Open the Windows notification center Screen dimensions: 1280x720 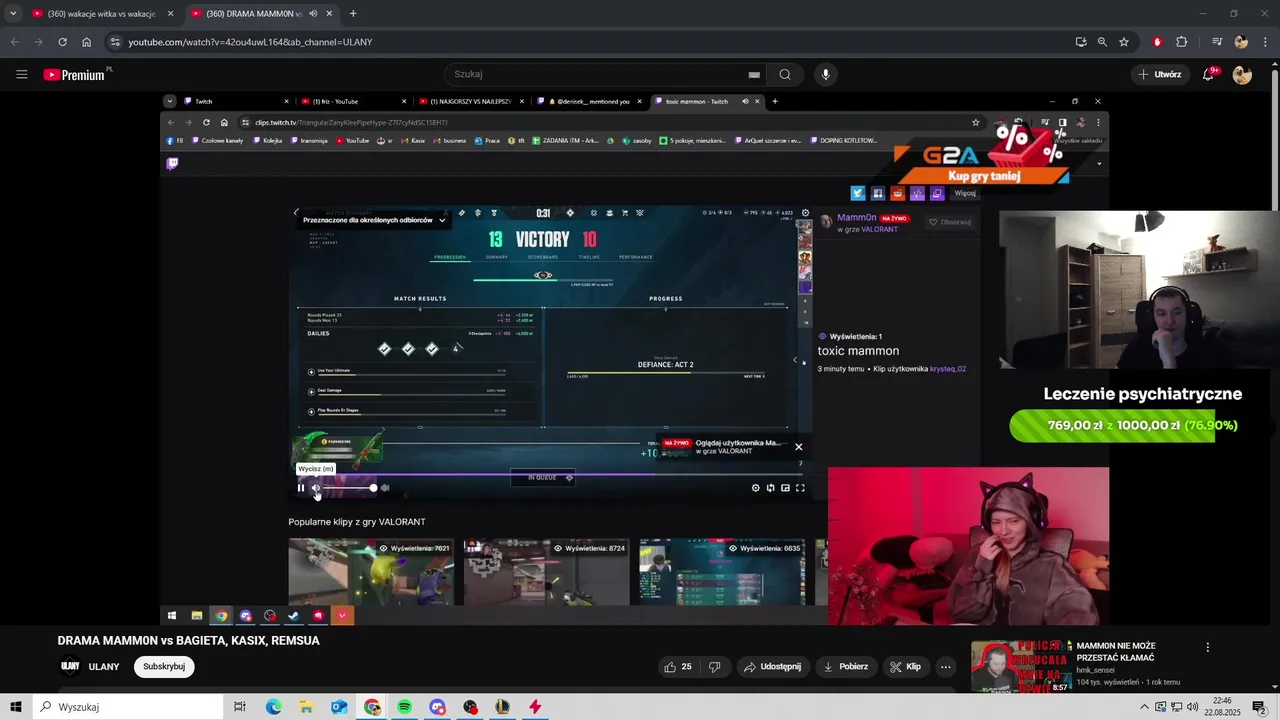[1258, 707]
